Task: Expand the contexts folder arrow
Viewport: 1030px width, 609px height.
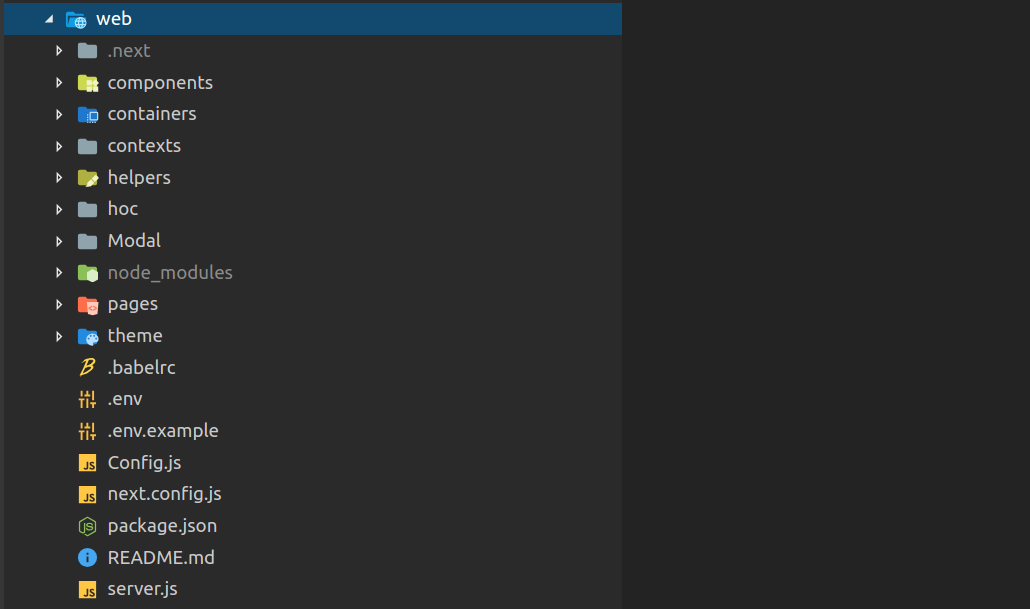Action: pos(59,146)
